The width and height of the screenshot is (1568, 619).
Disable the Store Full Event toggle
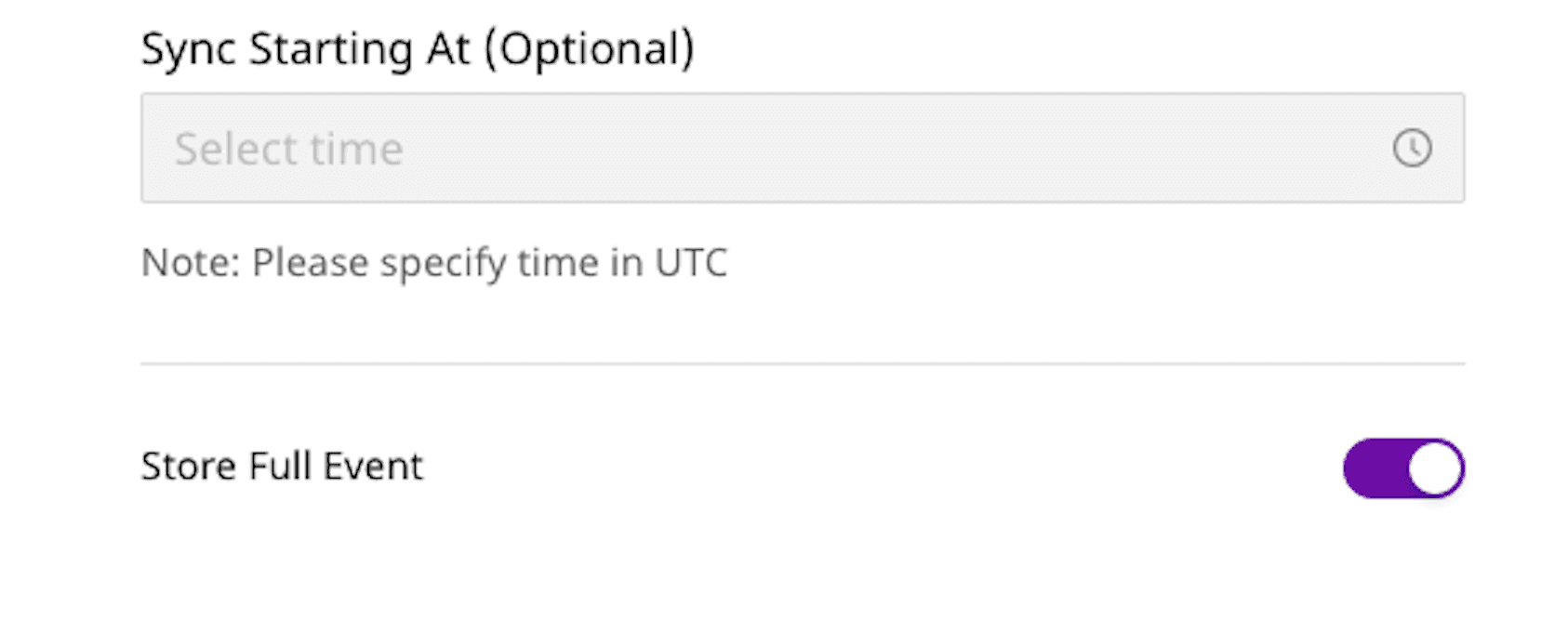point(1403,468)
